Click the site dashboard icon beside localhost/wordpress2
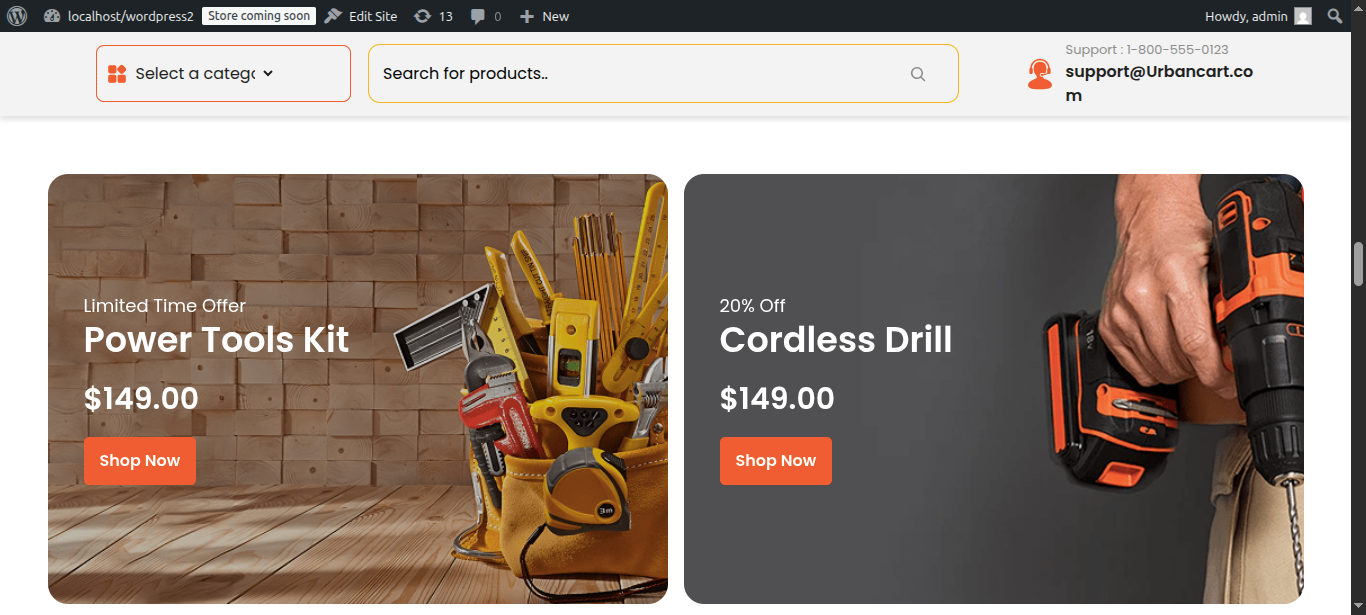This screenshot has width=1366, height=615. [52, 16]
